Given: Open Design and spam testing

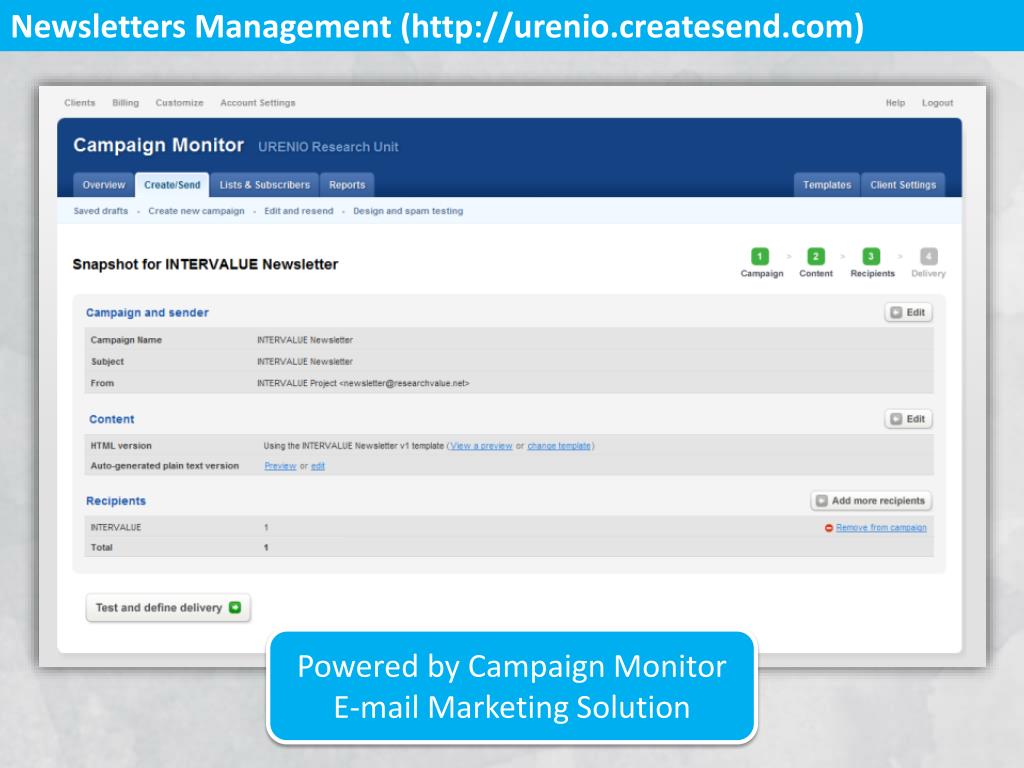Looking at the screenshot, I should [408, 211].
